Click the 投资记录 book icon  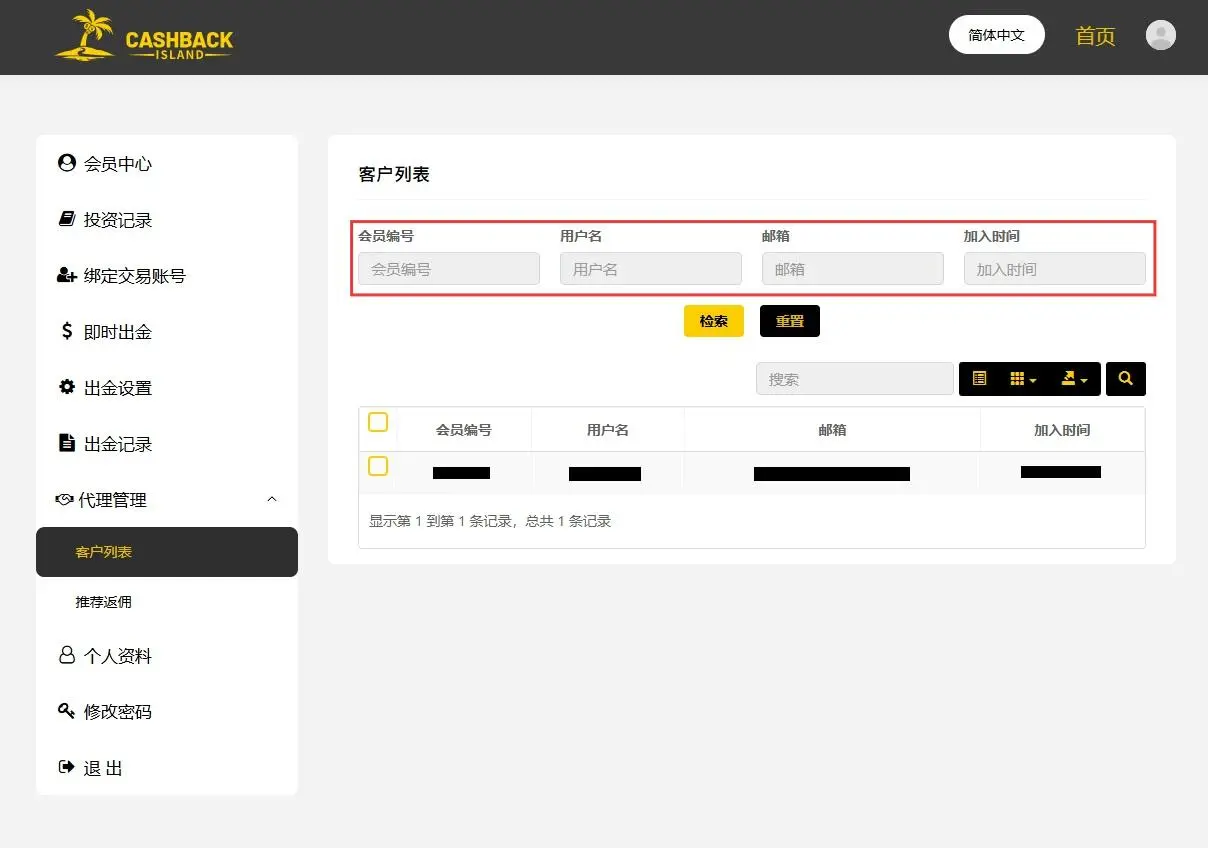point(67,219)
